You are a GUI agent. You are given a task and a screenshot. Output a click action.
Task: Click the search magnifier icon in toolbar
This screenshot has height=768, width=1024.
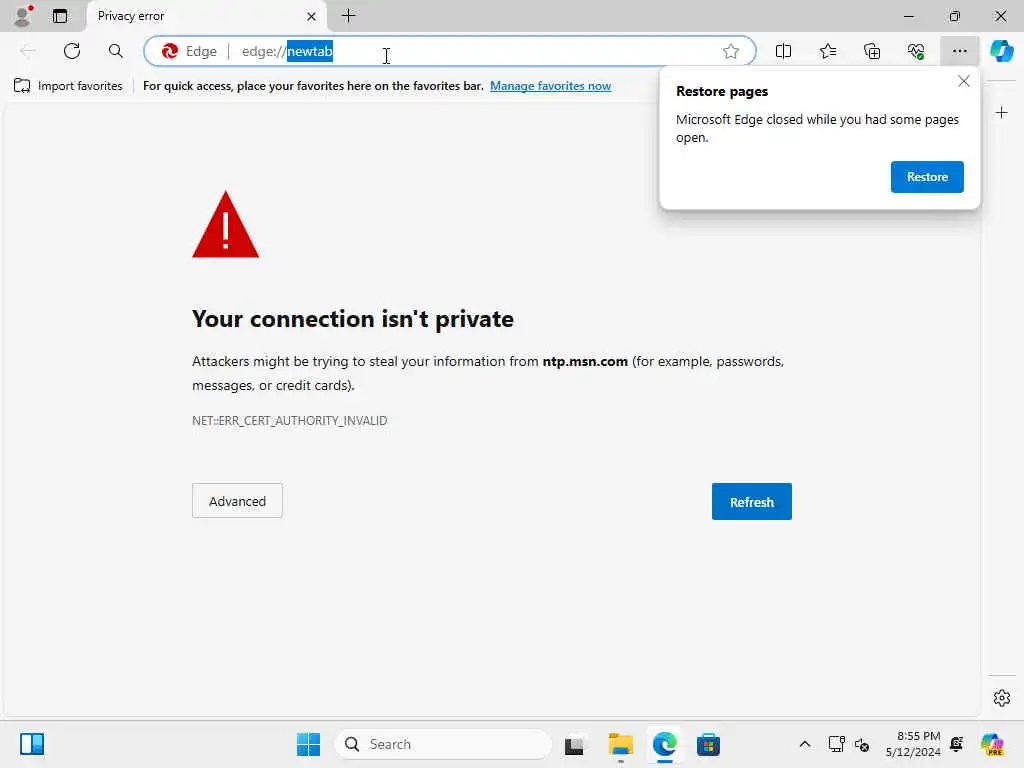click(x=116, y=51)
